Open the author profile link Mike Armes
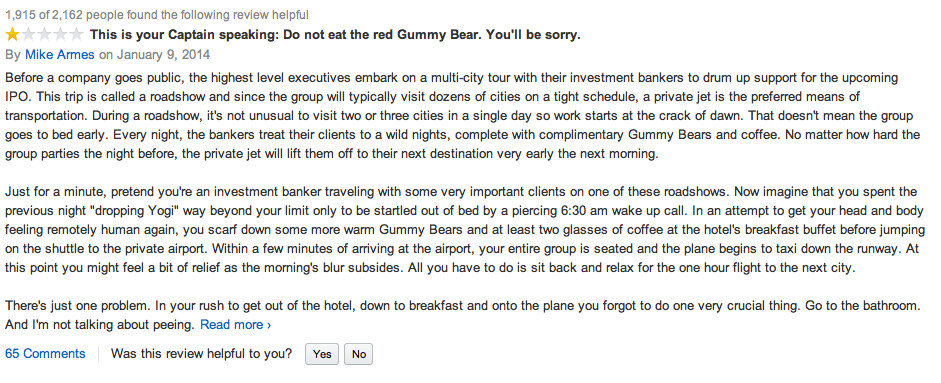This screenshot has width=941, height=383. [59, 55]
